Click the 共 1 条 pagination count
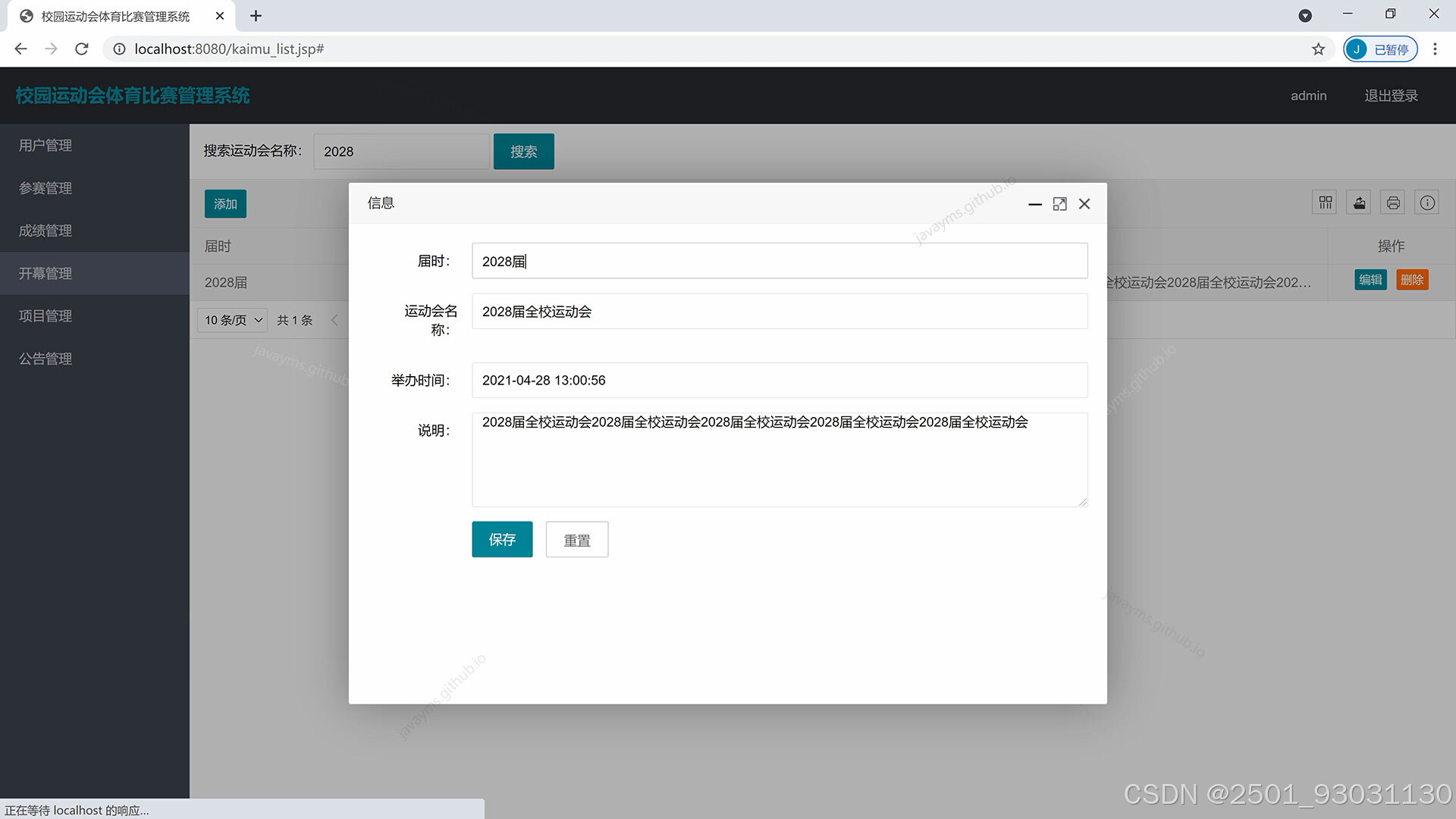This screenshot has height=819, width=1456. (x=295, y=320)
